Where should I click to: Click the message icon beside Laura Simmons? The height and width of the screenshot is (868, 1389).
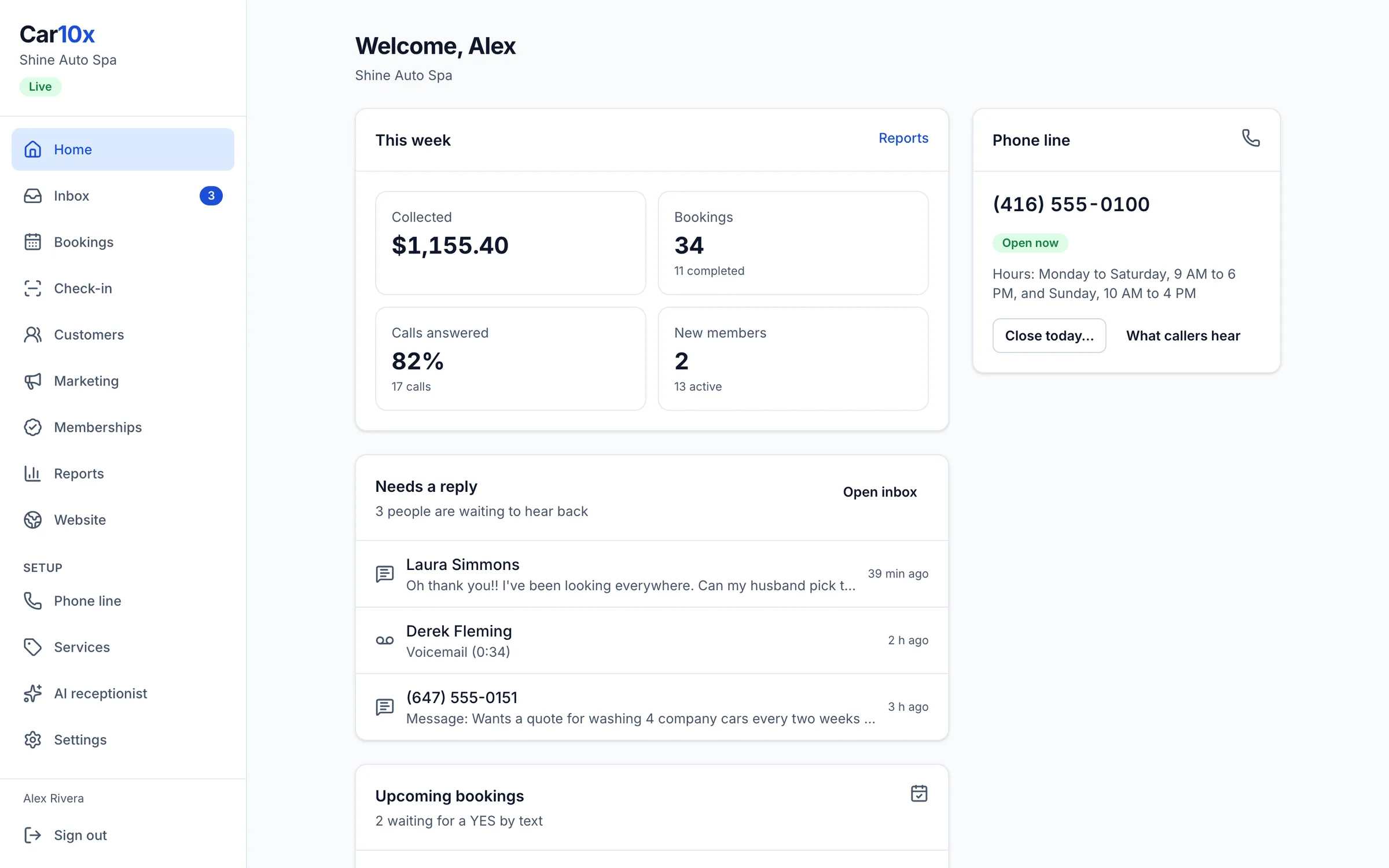coord(385,574)
